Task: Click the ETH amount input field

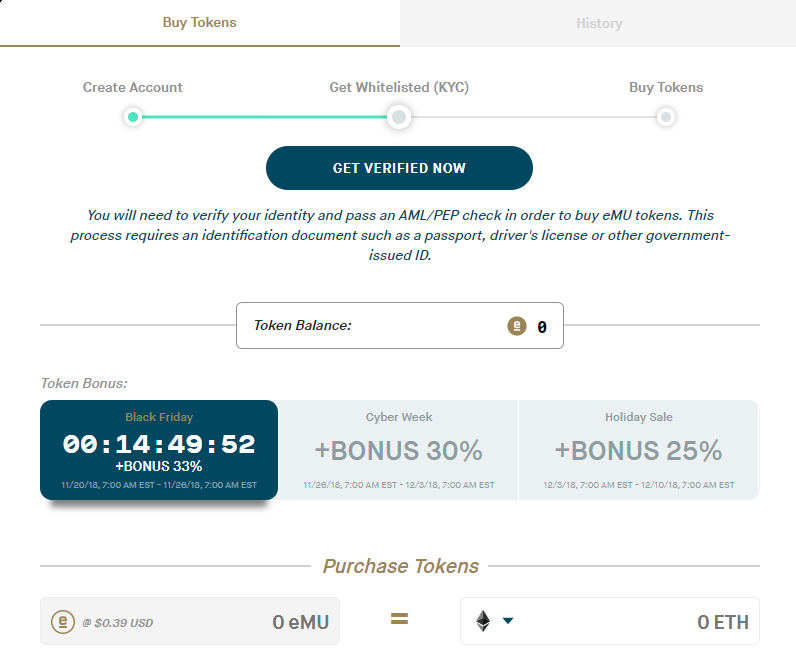Action: point(610,622)
